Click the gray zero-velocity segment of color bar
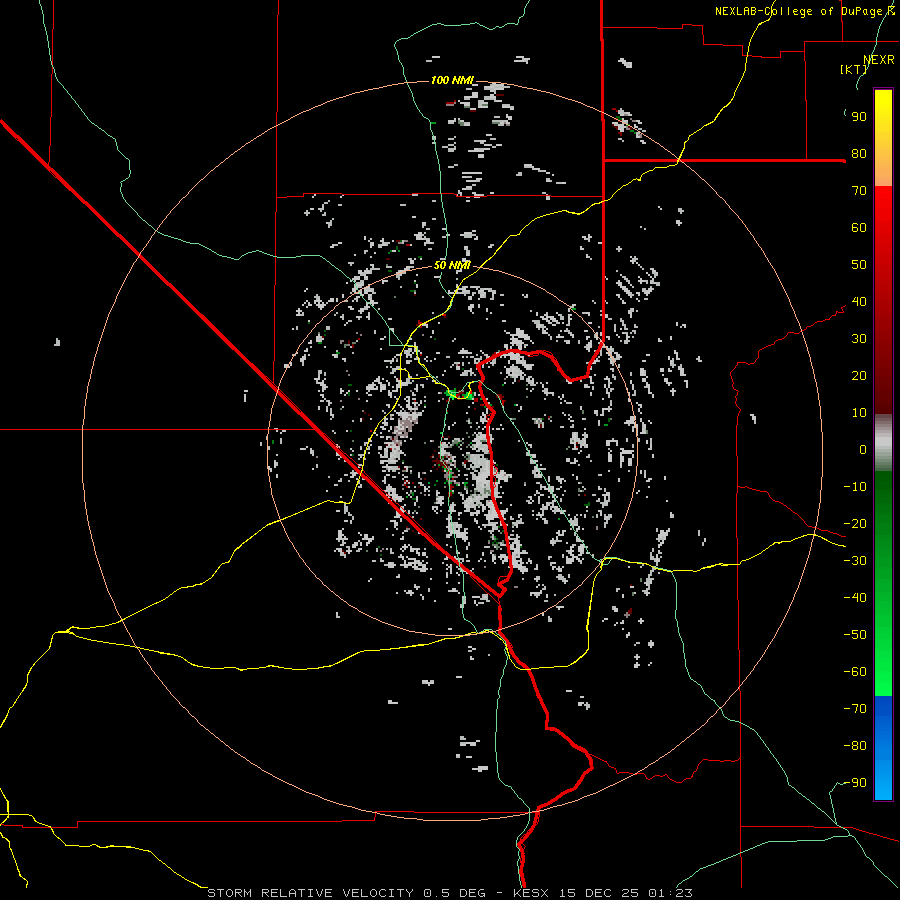 (x=883, y=443)
